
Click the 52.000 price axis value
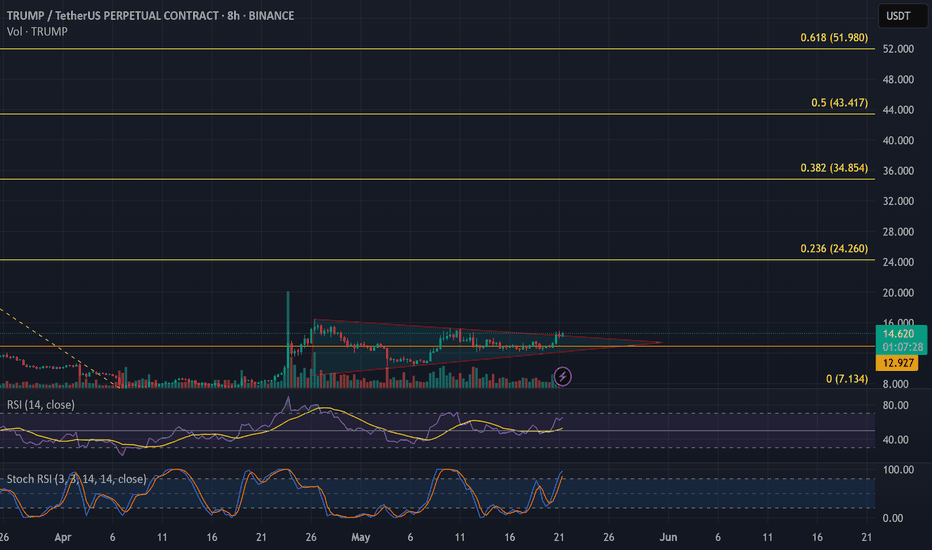898,49
